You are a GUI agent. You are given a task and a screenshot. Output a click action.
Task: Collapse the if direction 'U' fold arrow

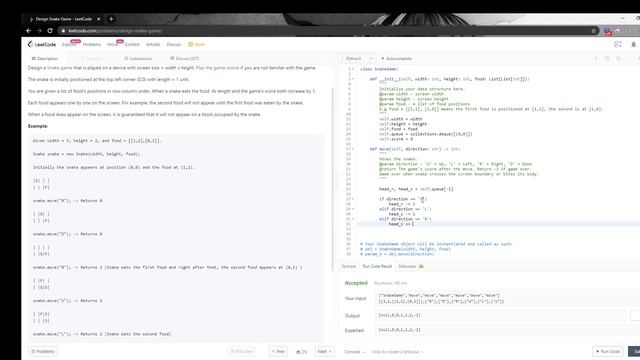coord(353,199)
